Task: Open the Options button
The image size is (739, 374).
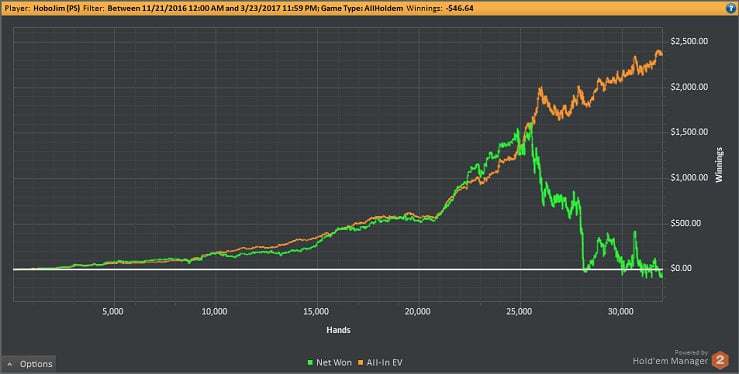Action: [28, 364]
